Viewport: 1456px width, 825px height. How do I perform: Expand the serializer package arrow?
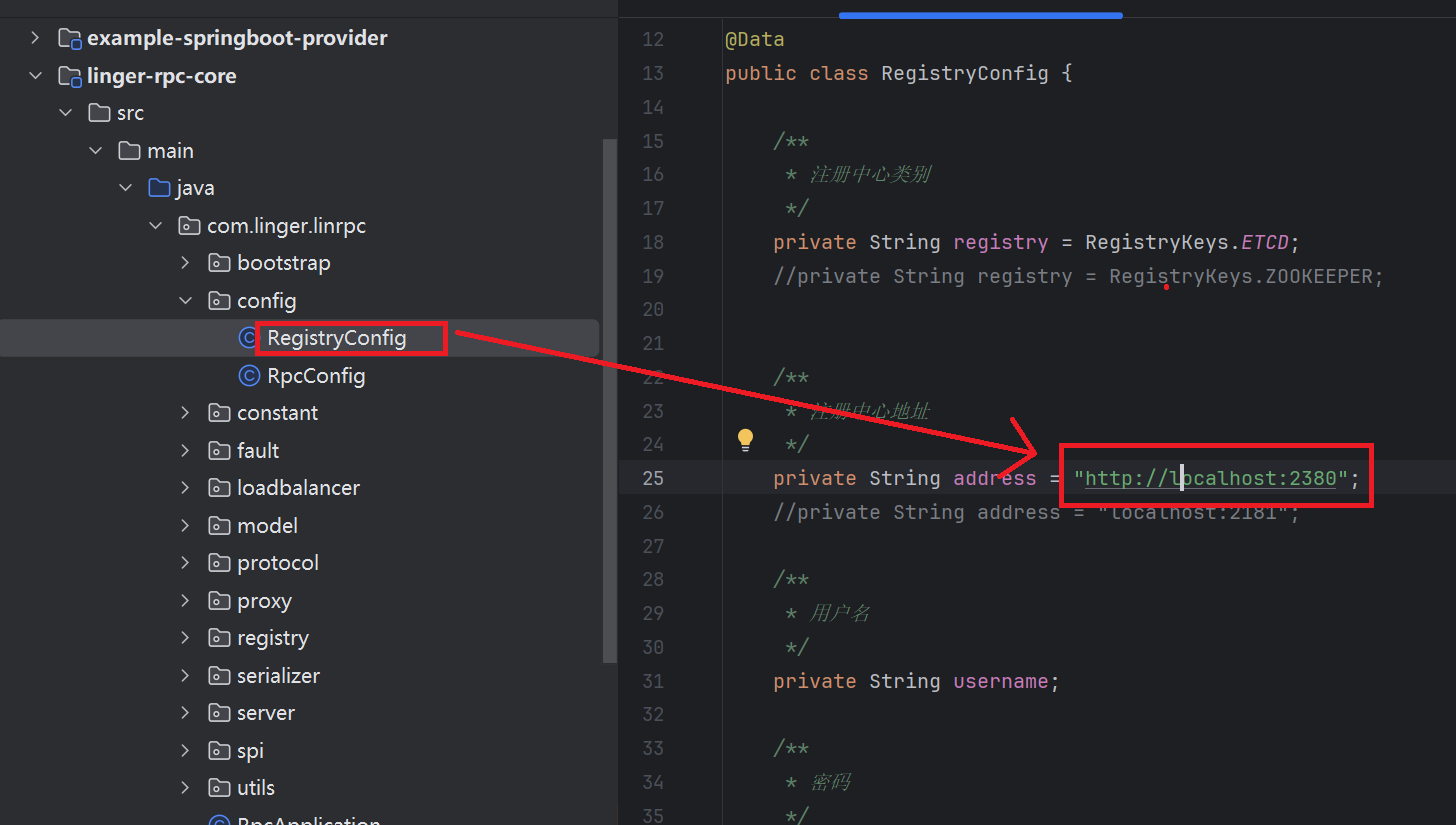[x=185, y=676]
